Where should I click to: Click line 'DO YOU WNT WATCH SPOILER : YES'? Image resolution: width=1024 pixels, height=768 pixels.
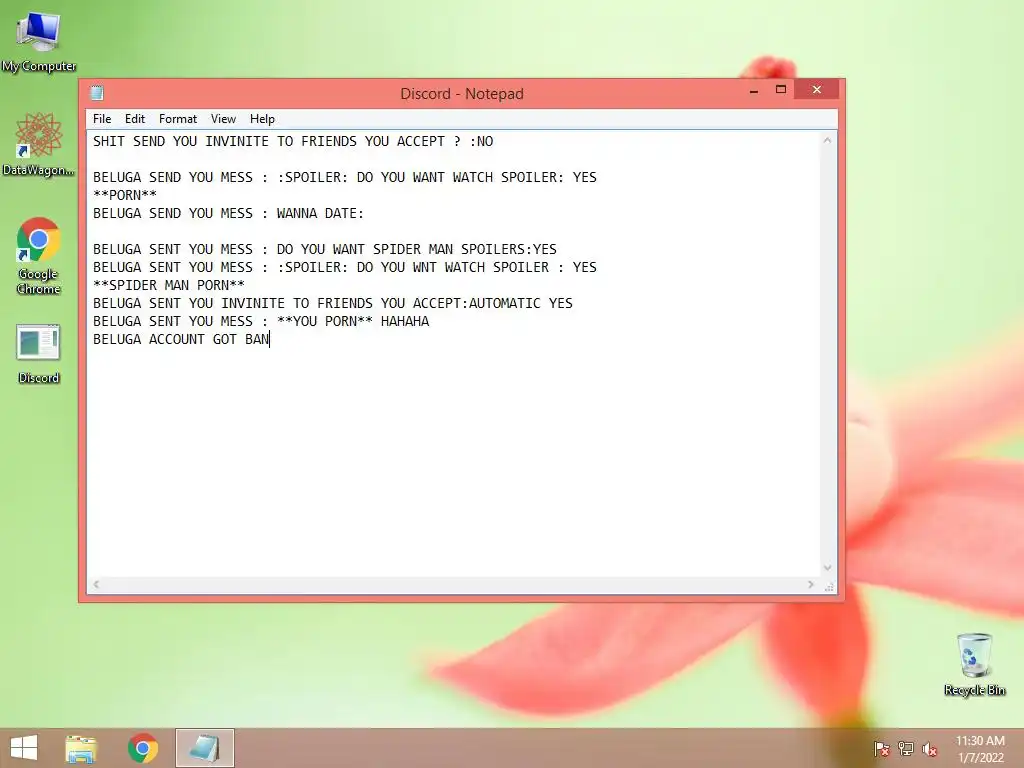344,267
